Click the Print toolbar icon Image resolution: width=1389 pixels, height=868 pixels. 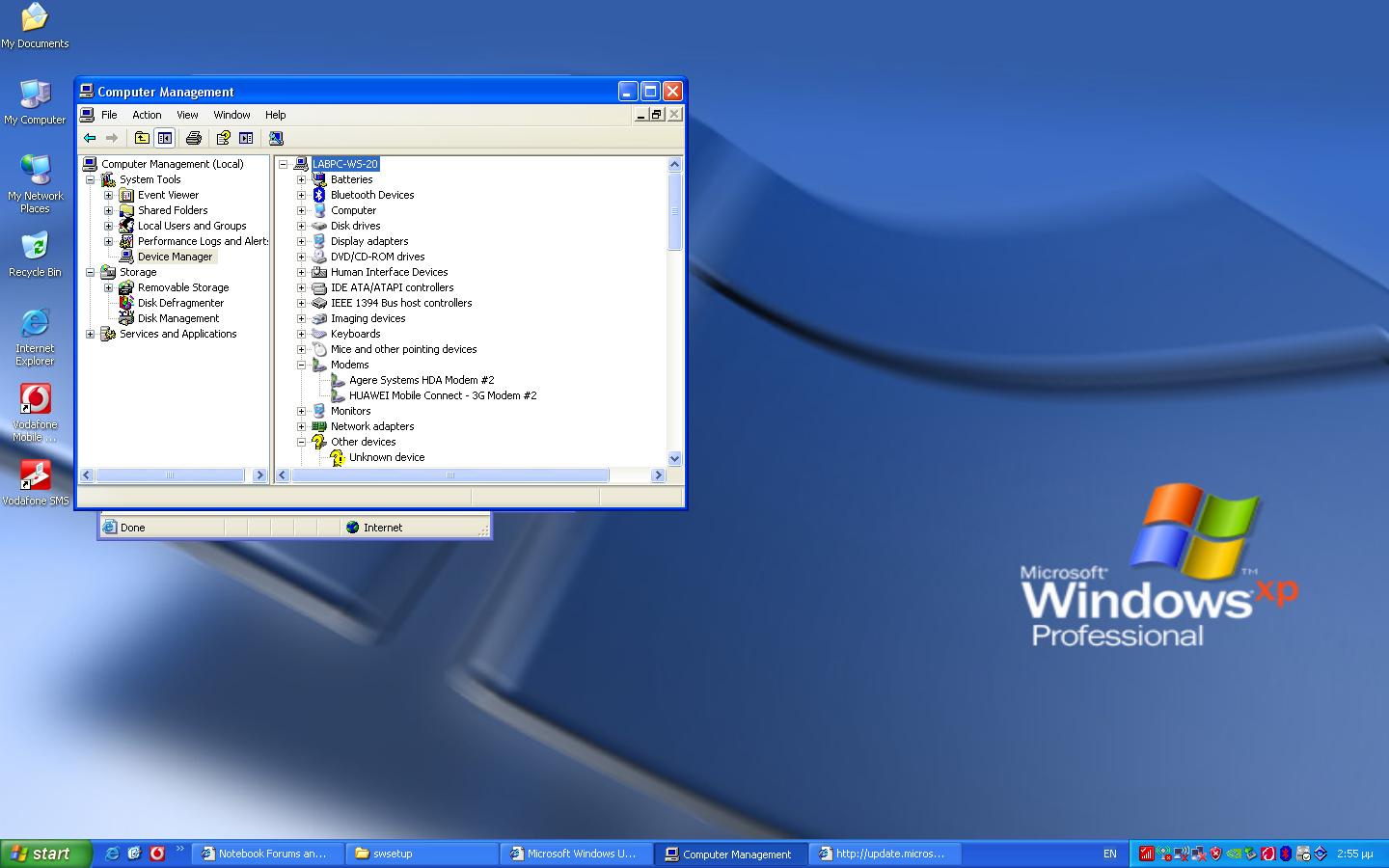coord(193,138)
